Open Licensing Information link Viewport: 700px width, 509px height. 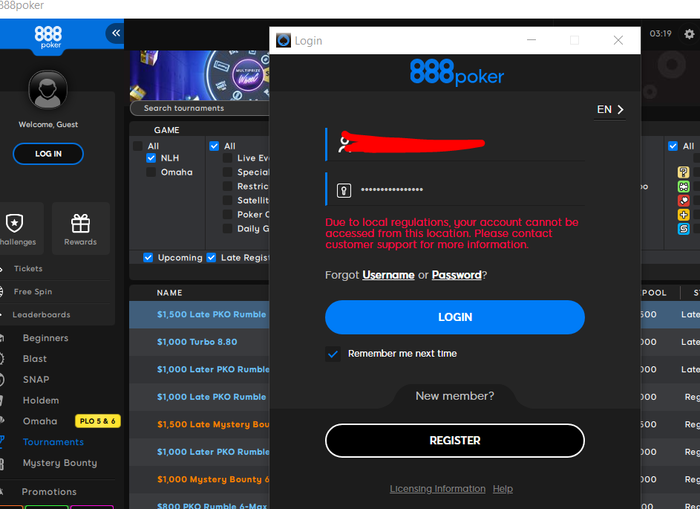coord(438,489)
